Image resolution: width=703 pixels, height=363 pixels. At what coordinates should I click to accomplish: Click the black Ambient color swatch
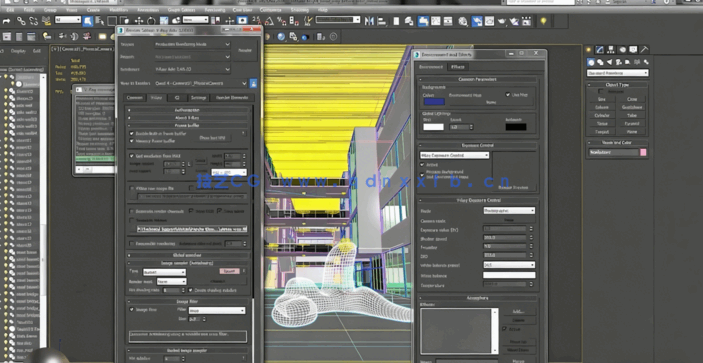(516, 127)
